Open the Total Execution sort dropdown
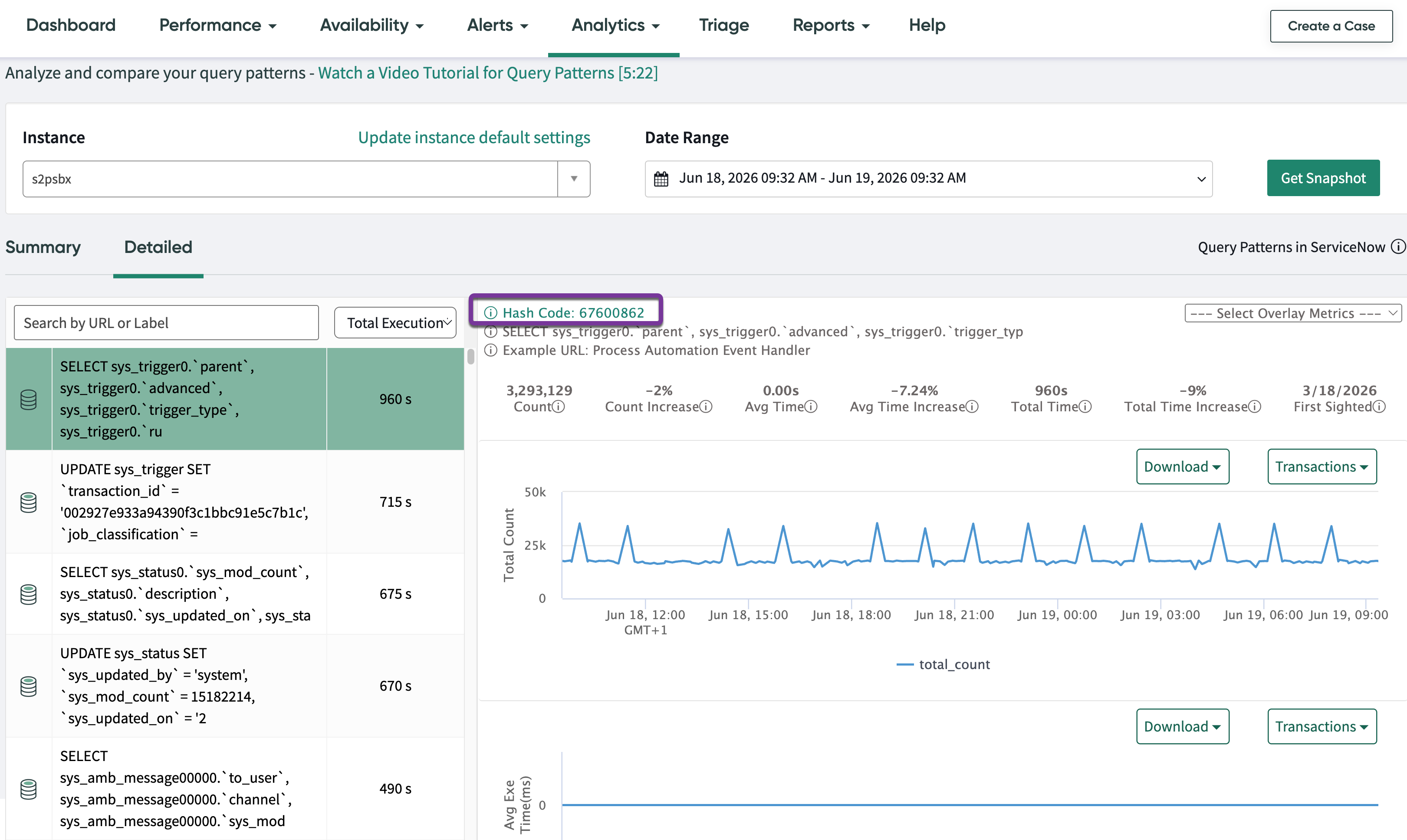Viewport: 1407px width, 840px height. [395, 323]
